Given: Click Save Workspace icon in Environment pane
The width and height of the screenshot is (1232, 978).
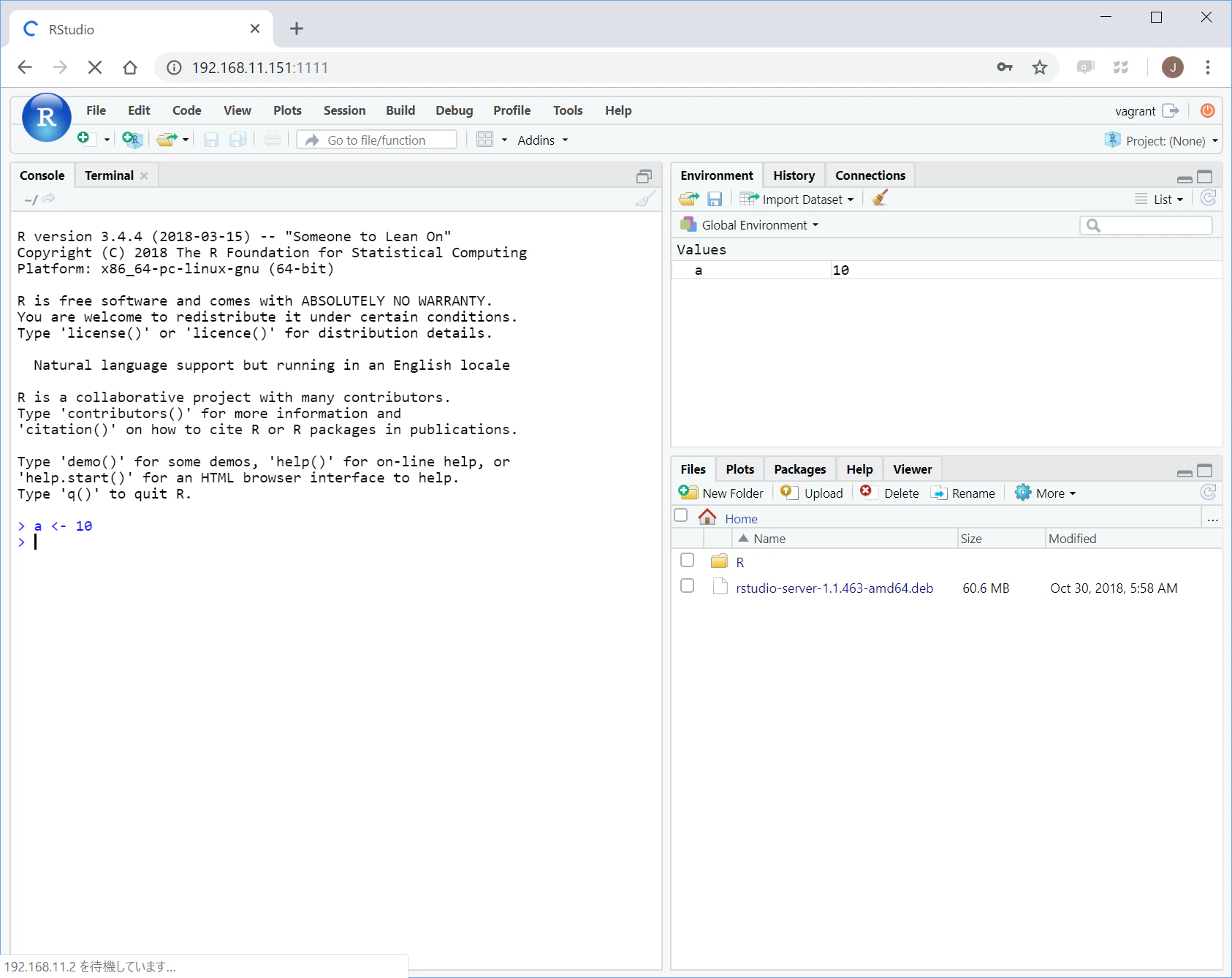Looking at the screenshot, I should point(715,199).
